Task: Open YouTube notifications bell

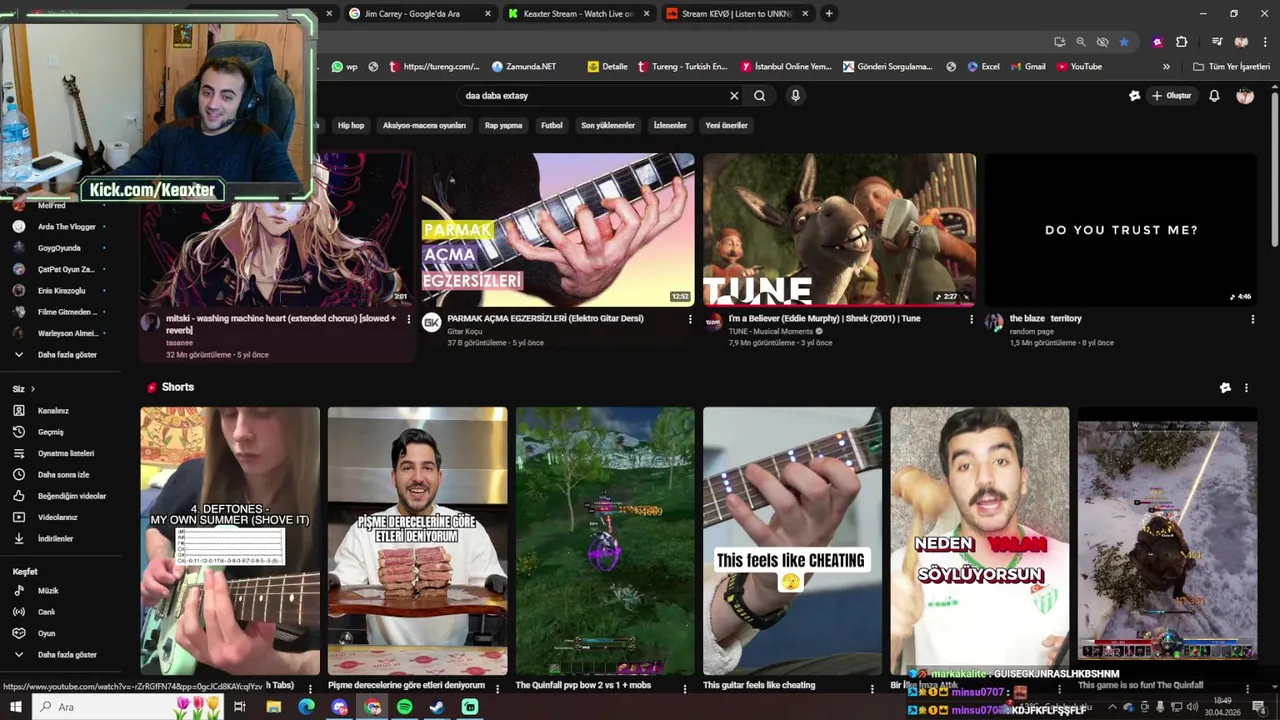Action: click(x=1214, y=96)
